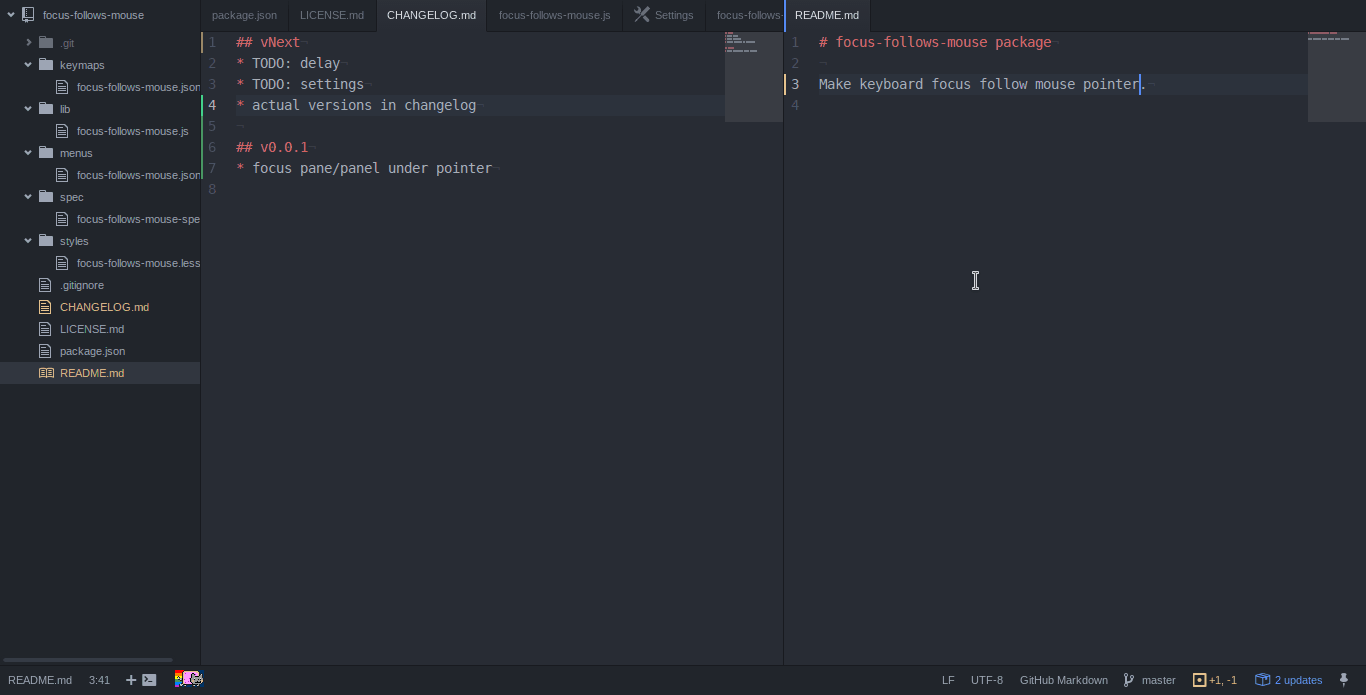Click the Git branch icon showing master
1366x695 pixels.
[x=1127, y=680]
